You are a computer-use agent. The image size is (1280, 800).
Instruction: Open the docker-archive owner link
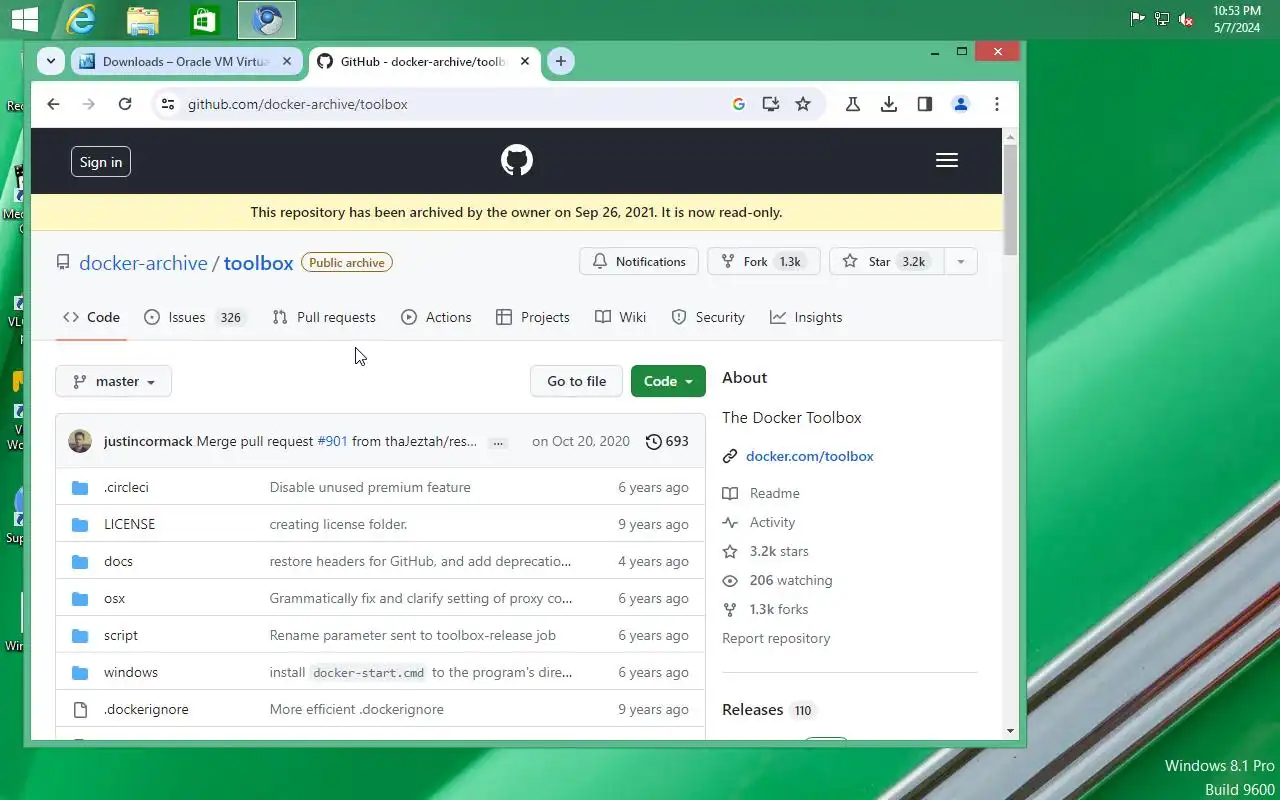[143, 263]
